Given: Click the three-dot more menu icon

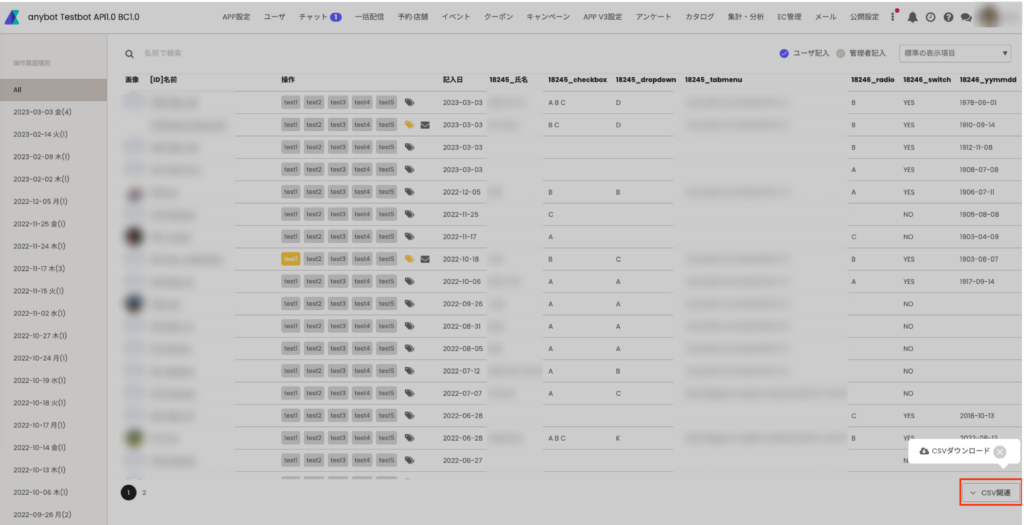Looking at the screenshot, I should [893, 17].
